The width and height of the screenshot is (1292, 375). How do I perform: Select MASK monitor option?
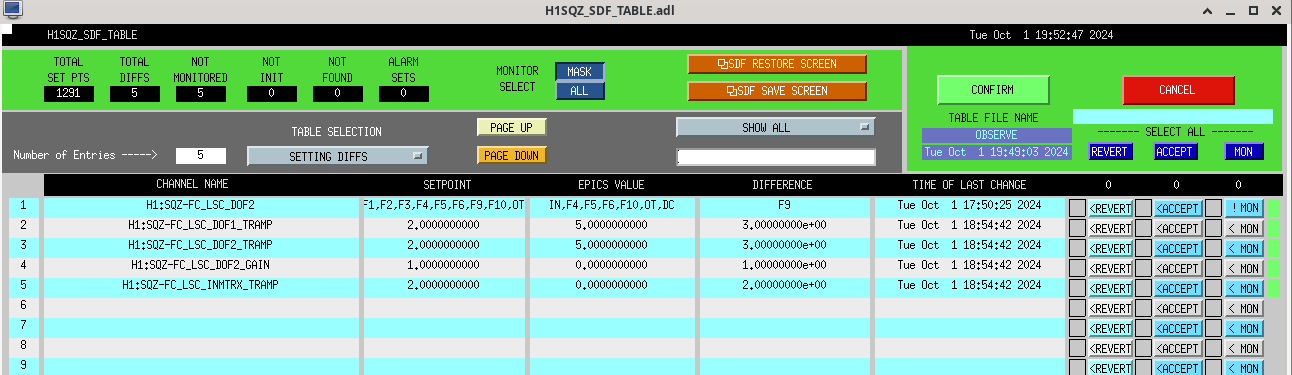[580, 72]
